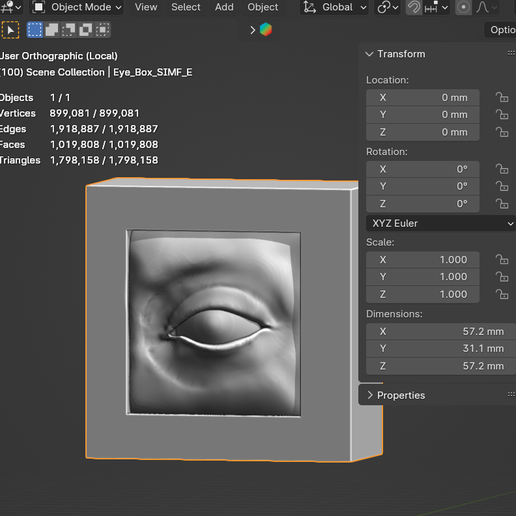
Task: Open the Options popover
Action: [x=501, y=30]
